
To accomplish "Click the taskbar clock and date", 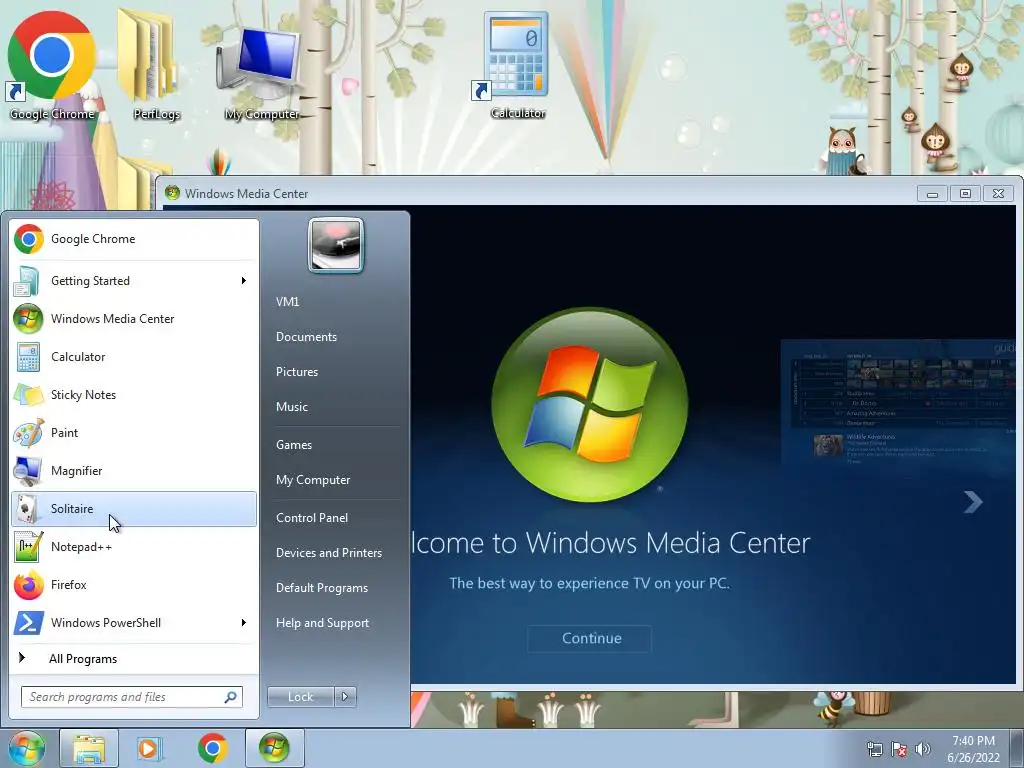I will pos(974,749).
